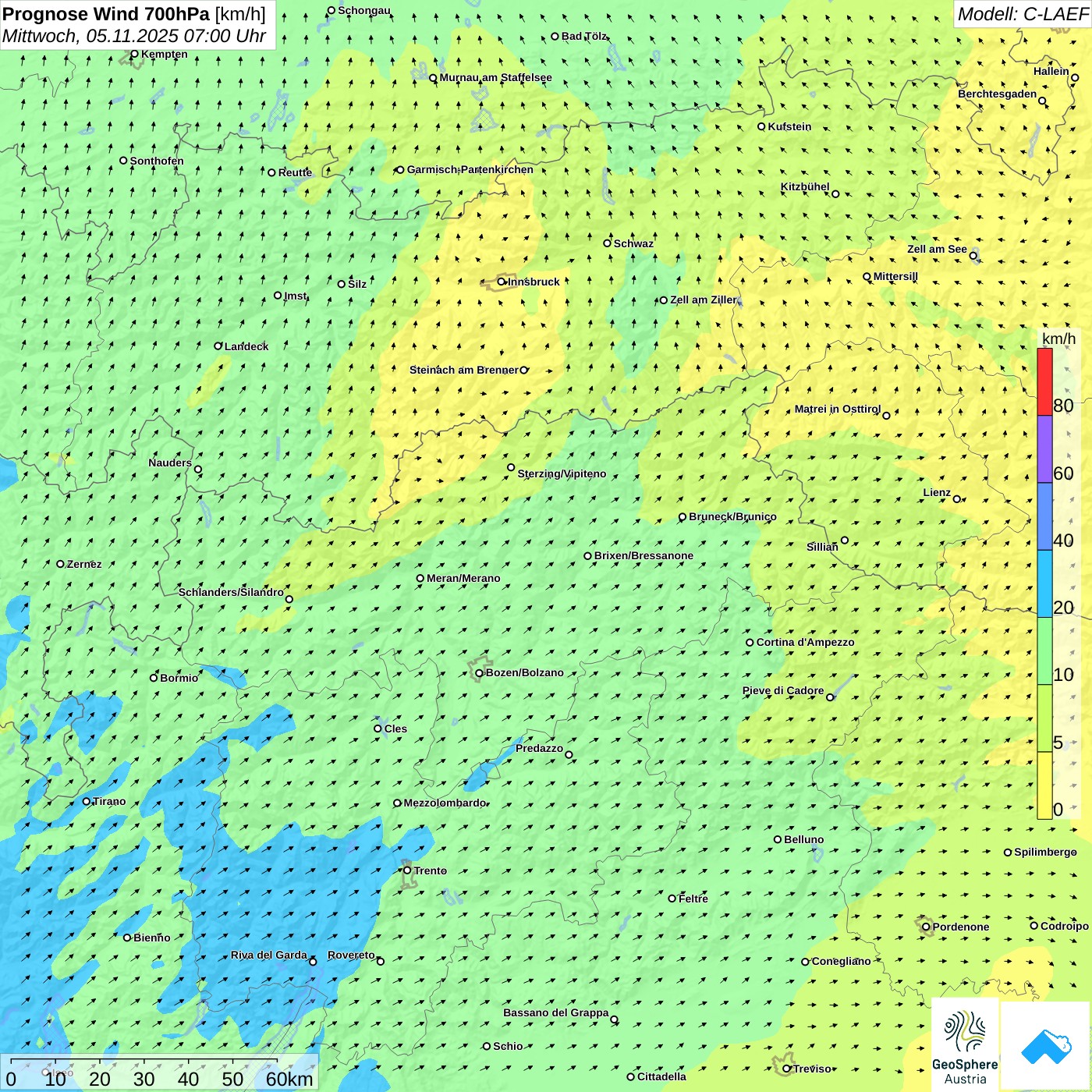Click the purple 60 km/h legend color
1092x1092 pixels.
pos(1044,449)
